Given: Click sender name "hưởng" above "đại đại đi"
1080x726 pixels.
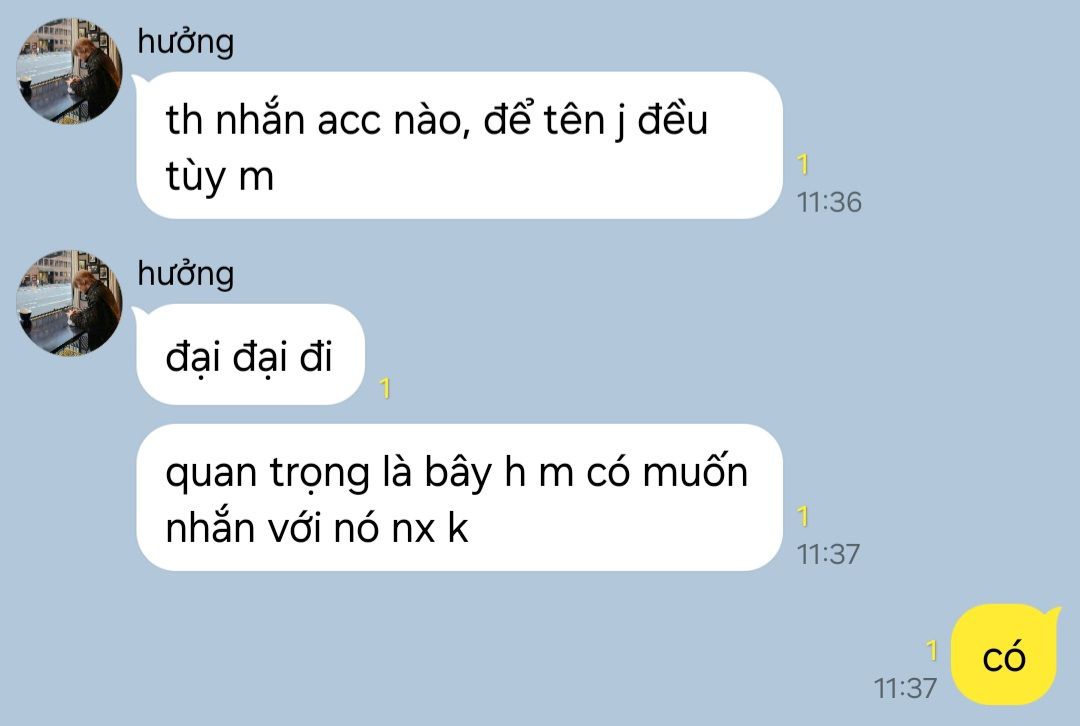Looking at the screenshot, I should click(185, 274).
